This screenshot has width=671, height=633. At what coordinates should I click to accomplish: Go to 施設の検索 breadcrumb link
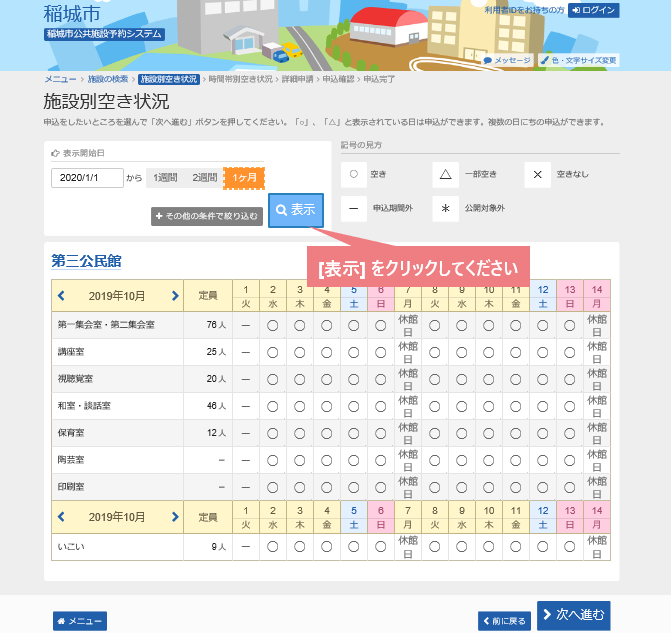pyautogui.click(x=108, y=79)
